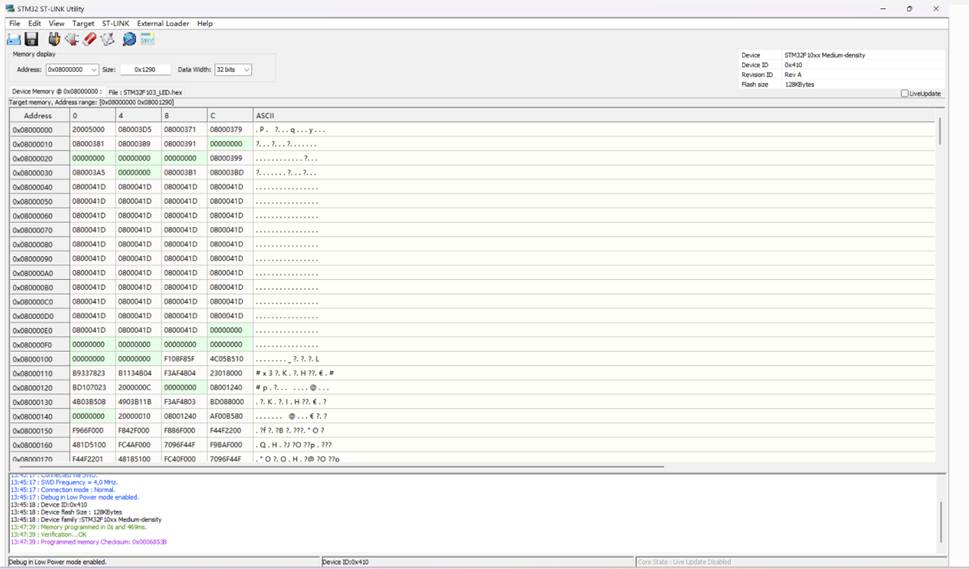Image resolution: width=969 pixels, height=569 pixels.
Task: Click the Program verify globe icon
Action: [x=129, y=40]
